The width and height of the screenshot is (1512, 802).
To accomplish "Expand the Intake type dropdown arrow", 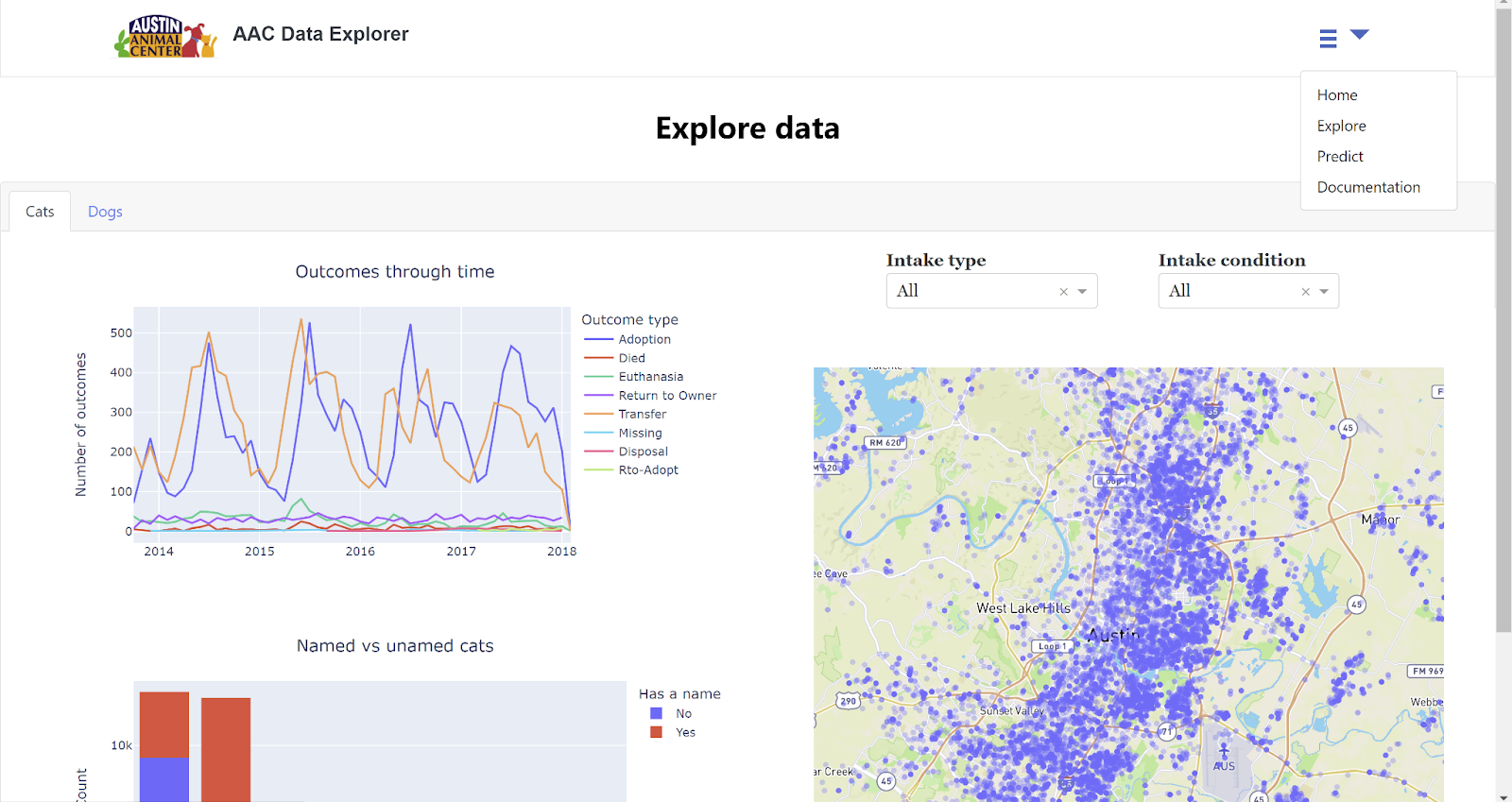I will click(x=1082, y=292).
